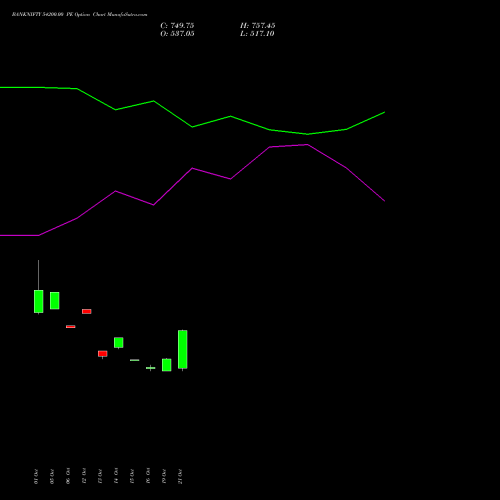Select the 21 Oct date label
The image size is (500, 500).
pyautogui.click(x=180, y=476)
